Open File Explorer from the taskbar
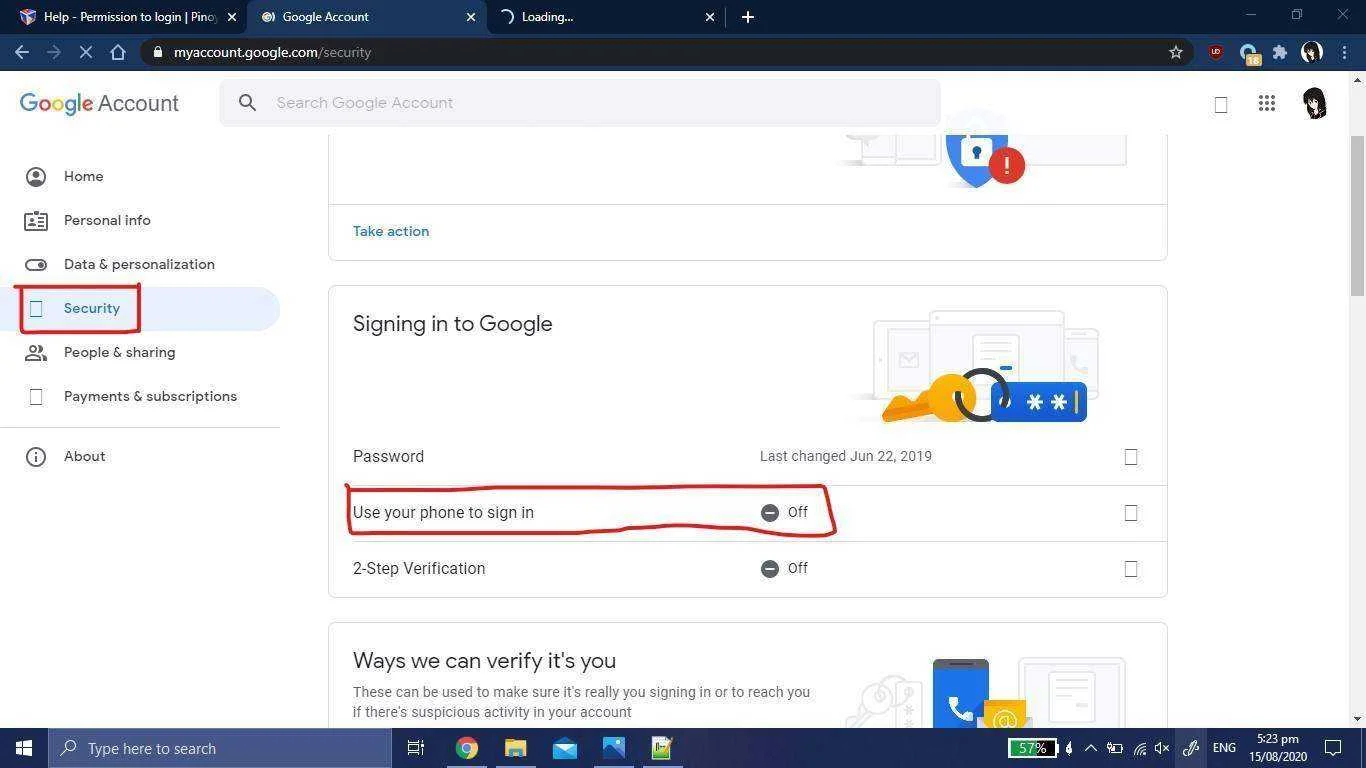This screenshot has height=768, width=1366. pyautogui.click(x=515, y=748)
